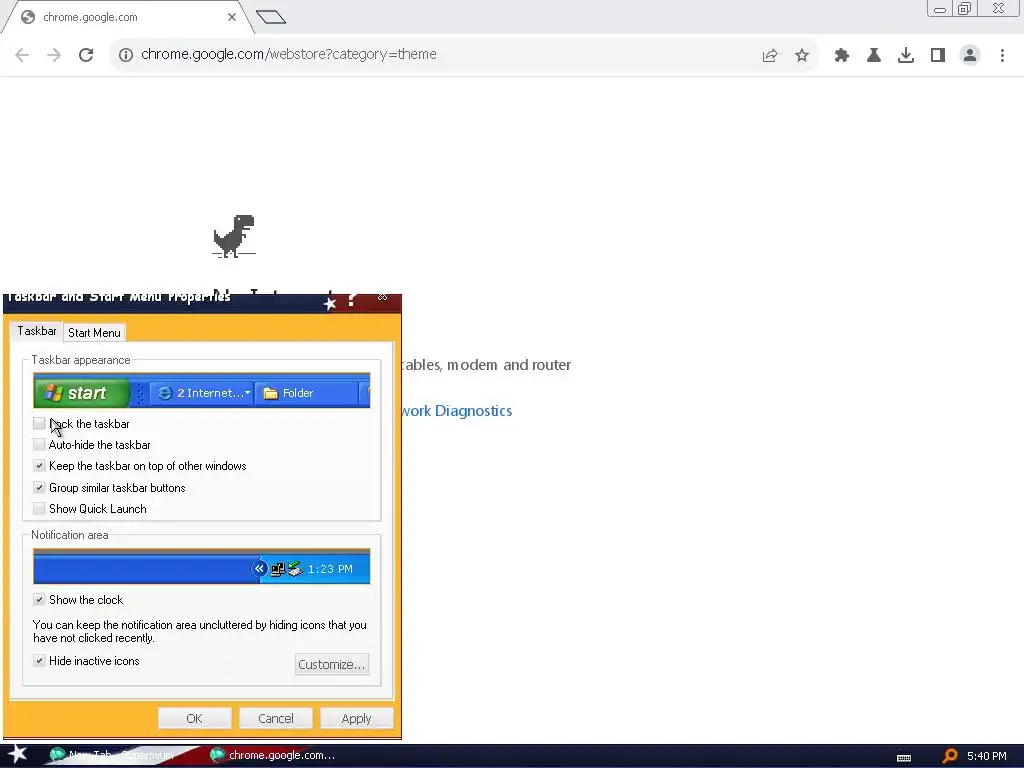Click the share page icon
Screen dimensions: 1024x768
(770, 56)
